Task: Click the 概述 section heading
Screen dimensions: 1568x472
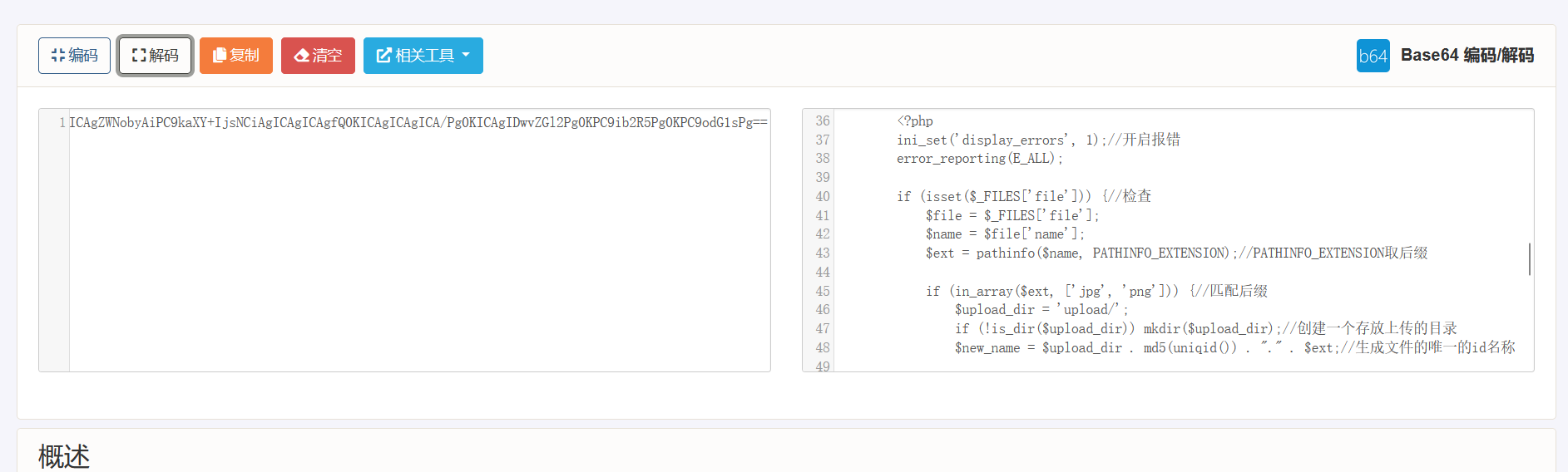Action: click(x=64, y=456)
